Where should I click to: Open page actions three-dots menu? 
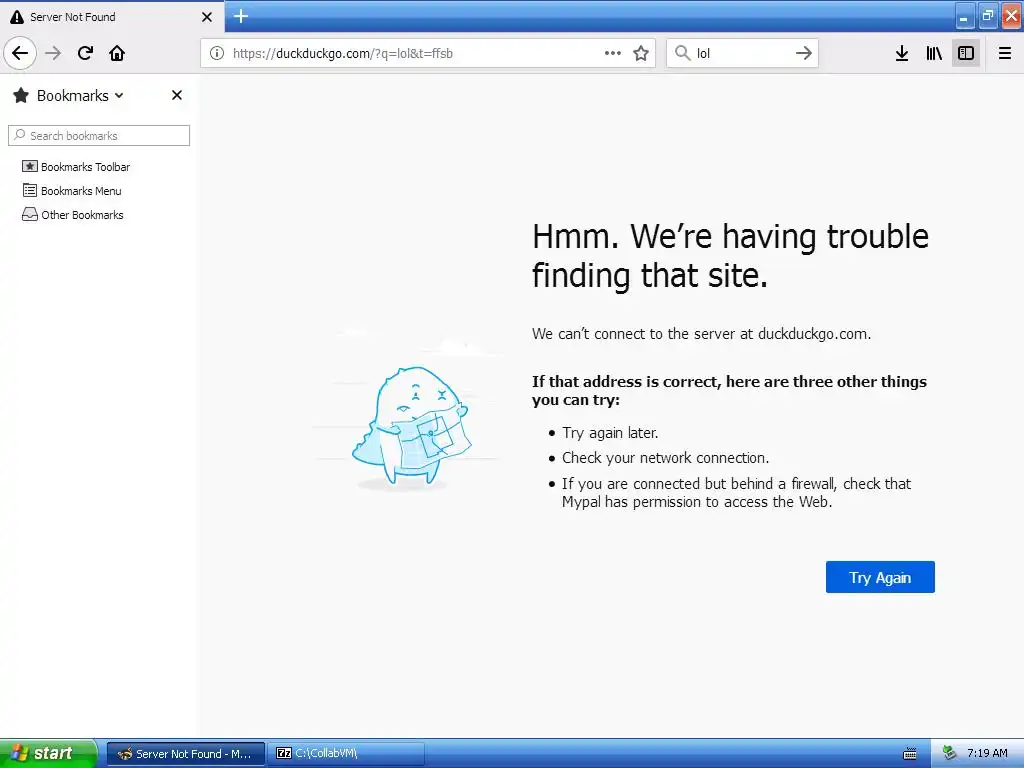point(613,54)
